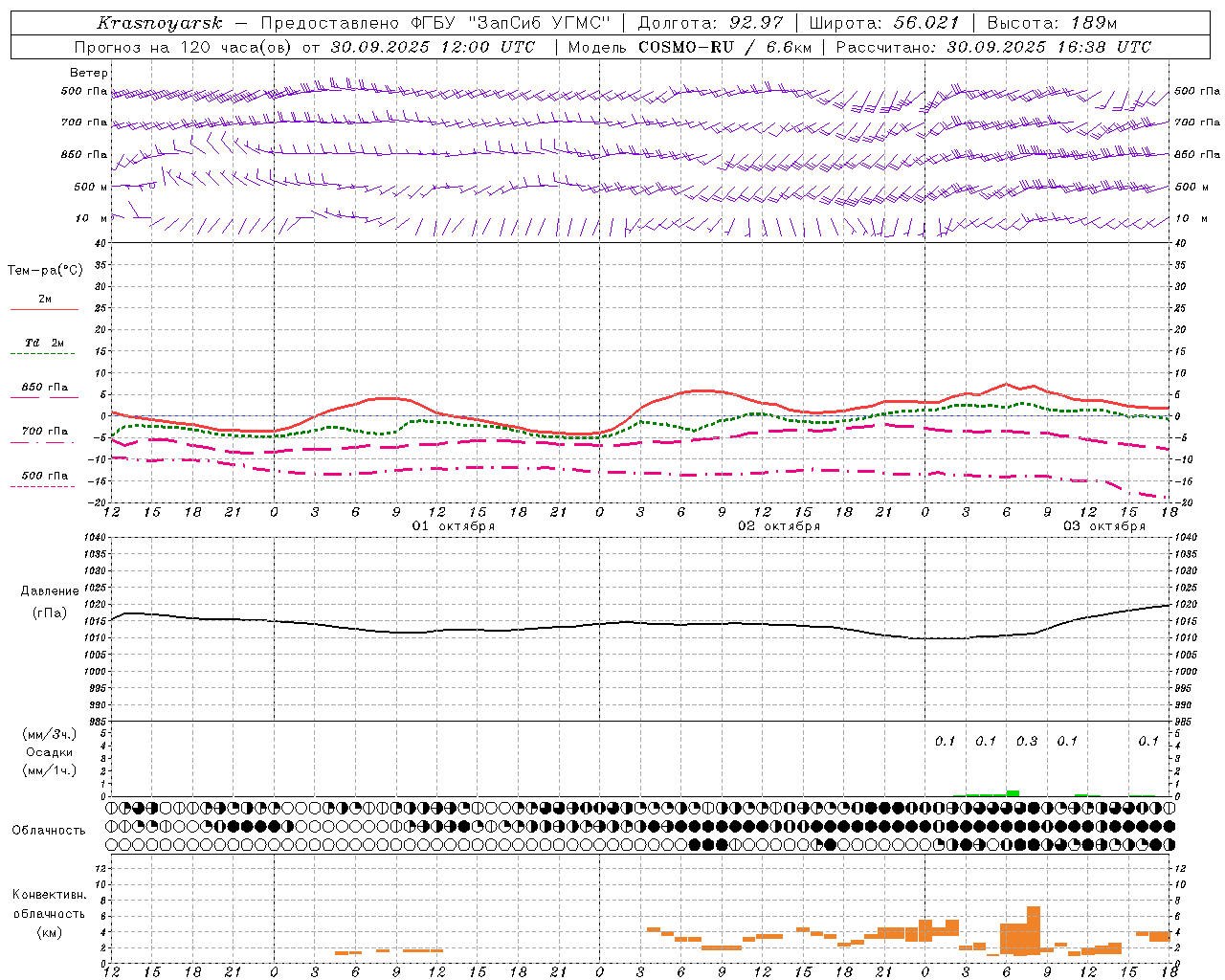Click the dashed line sample under "Td 2м"
Viewport: 1225px width, 980px height.
coord(42,353)
